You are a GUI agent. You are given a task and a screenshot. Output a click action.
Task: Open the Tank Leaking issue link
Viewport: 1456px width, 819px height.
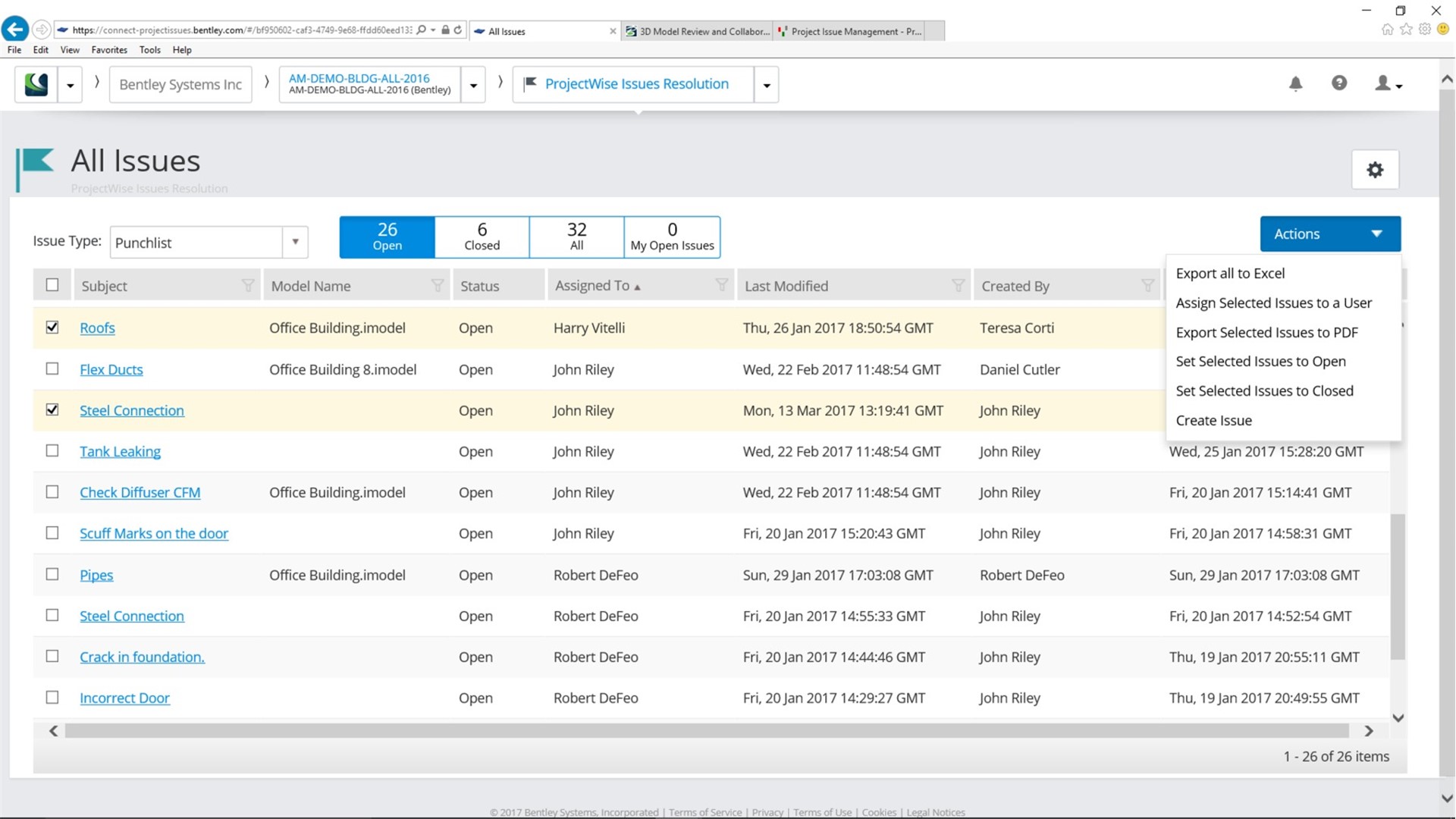120,451
